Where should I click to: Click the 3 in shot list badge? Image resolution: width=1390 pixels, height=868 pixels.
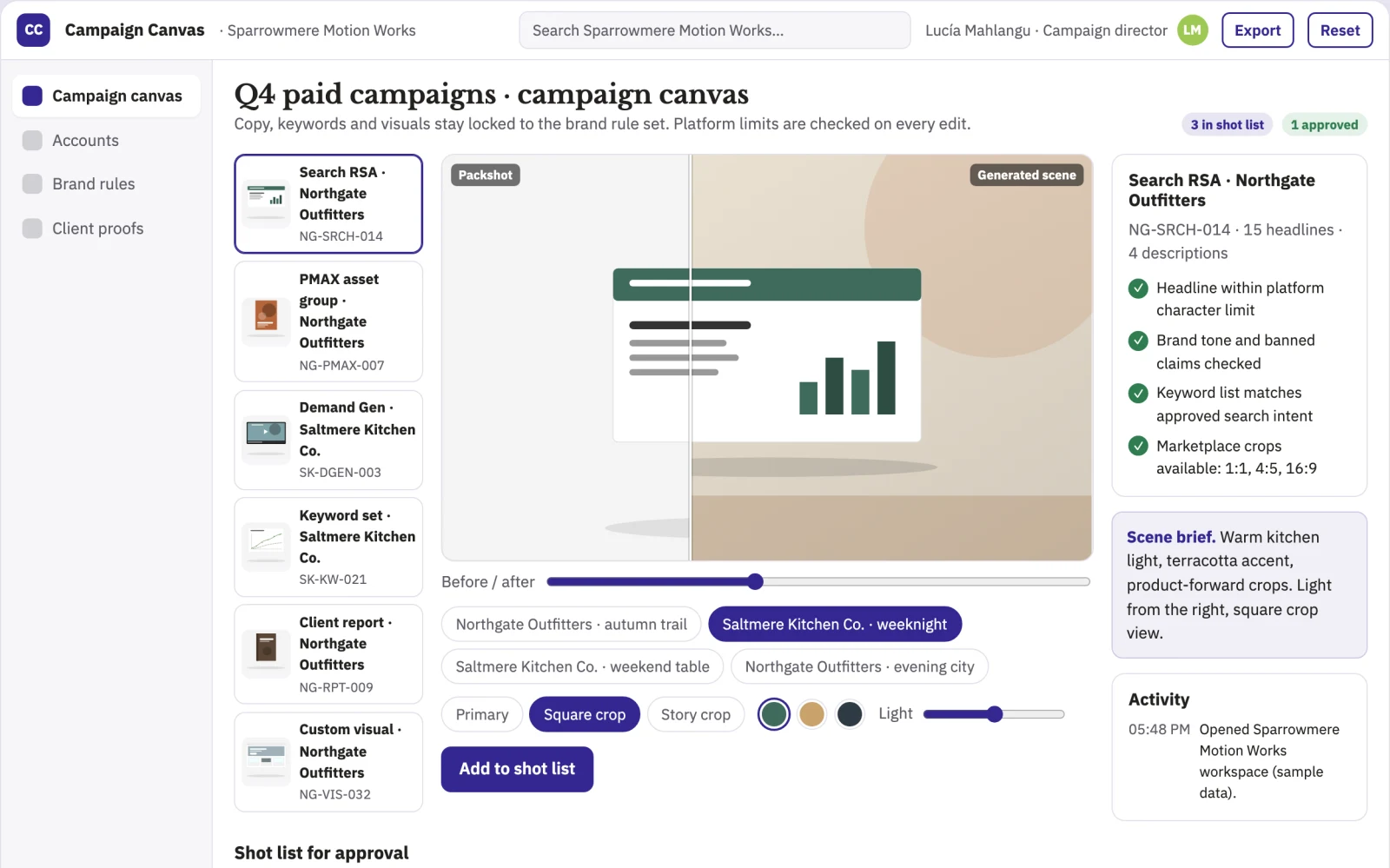click(x=1227, y=124)
